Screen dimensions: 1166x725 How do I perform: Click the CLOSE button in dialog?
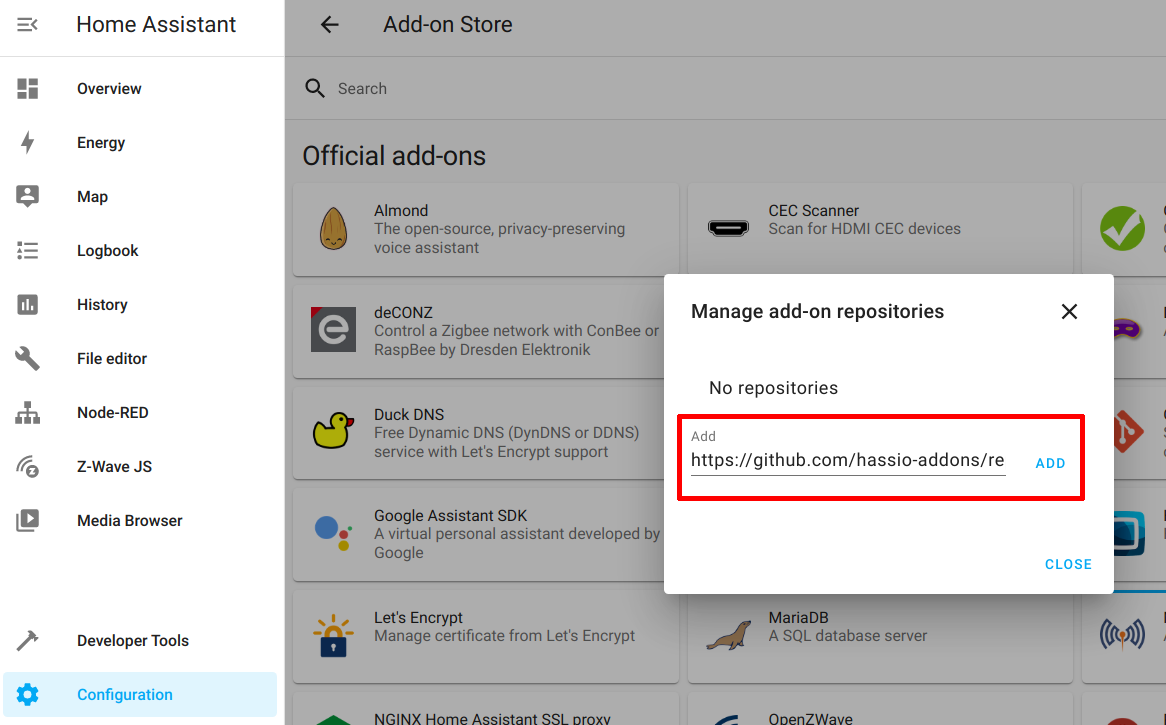tap(1068, 564)
